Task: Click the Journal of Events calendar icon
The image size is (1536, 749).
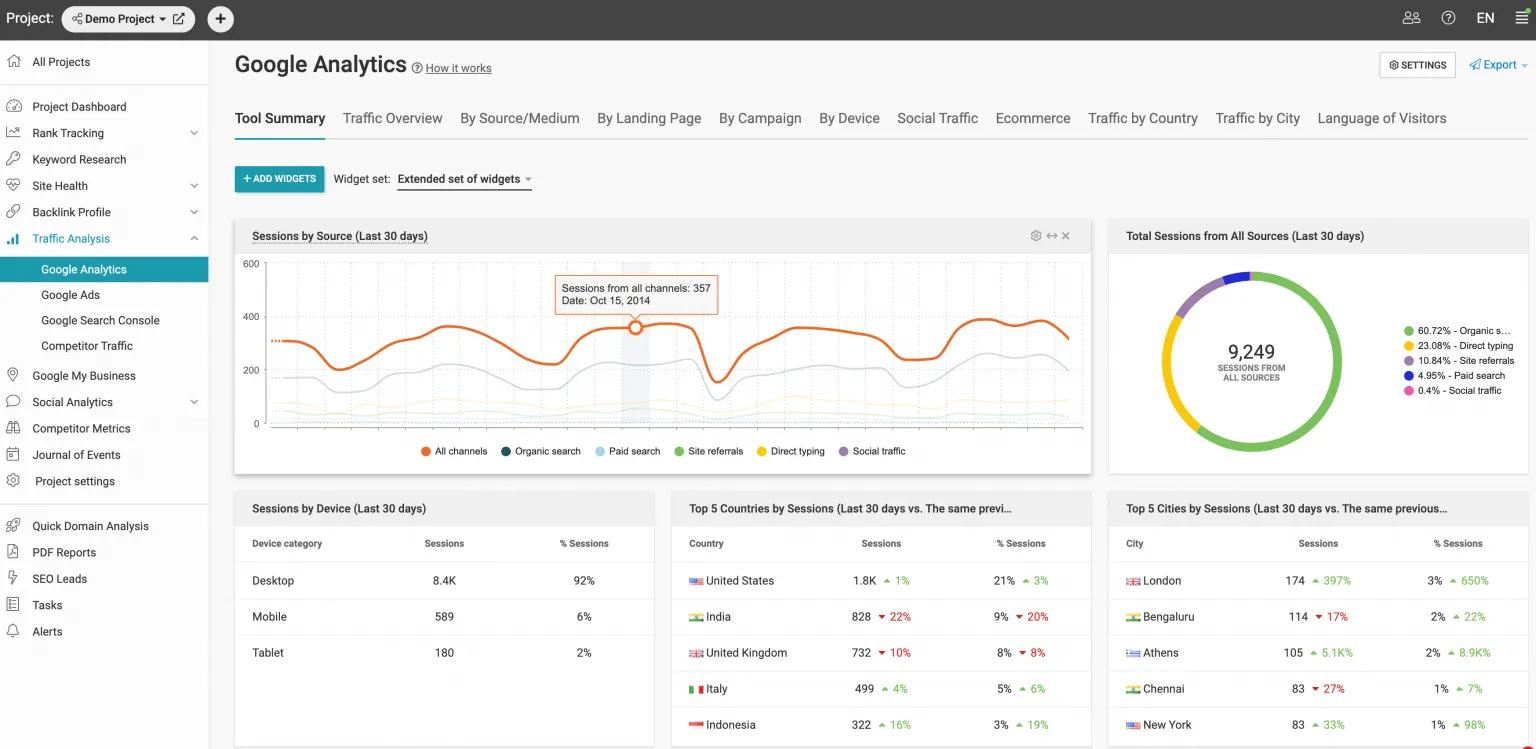Action: pos(14,454)
